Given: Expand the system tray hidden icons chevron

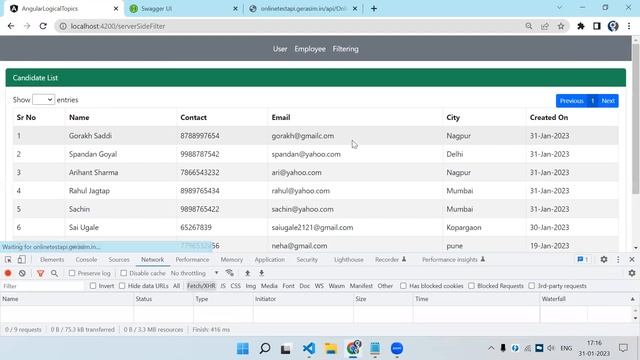Looking at the screenshot, I should [x=491, y=348].
